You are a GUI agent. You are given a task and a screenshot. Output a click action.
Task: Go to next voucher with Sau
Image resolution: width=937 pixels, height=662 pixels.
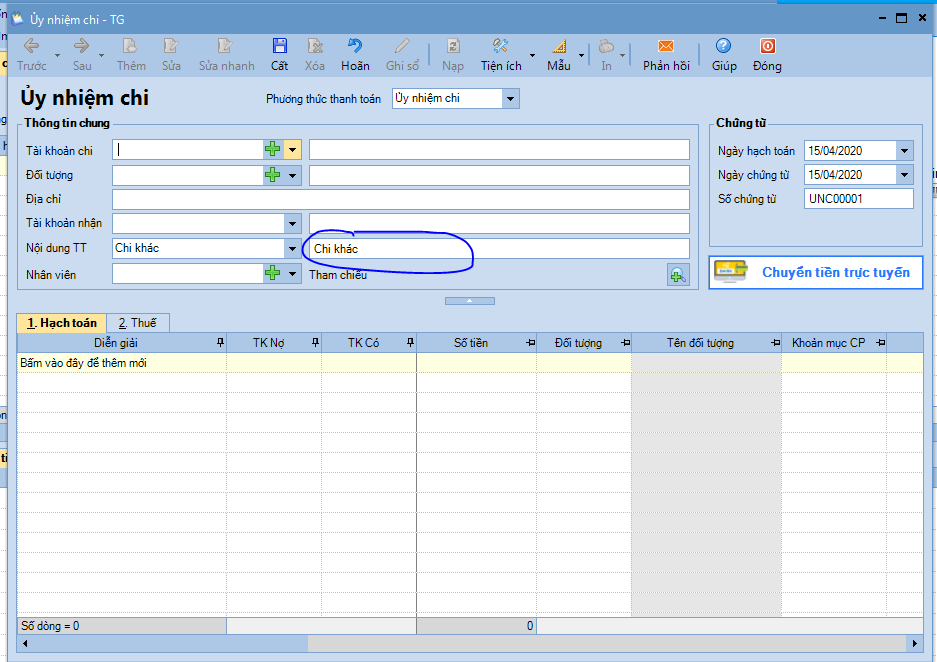[82, 55]
